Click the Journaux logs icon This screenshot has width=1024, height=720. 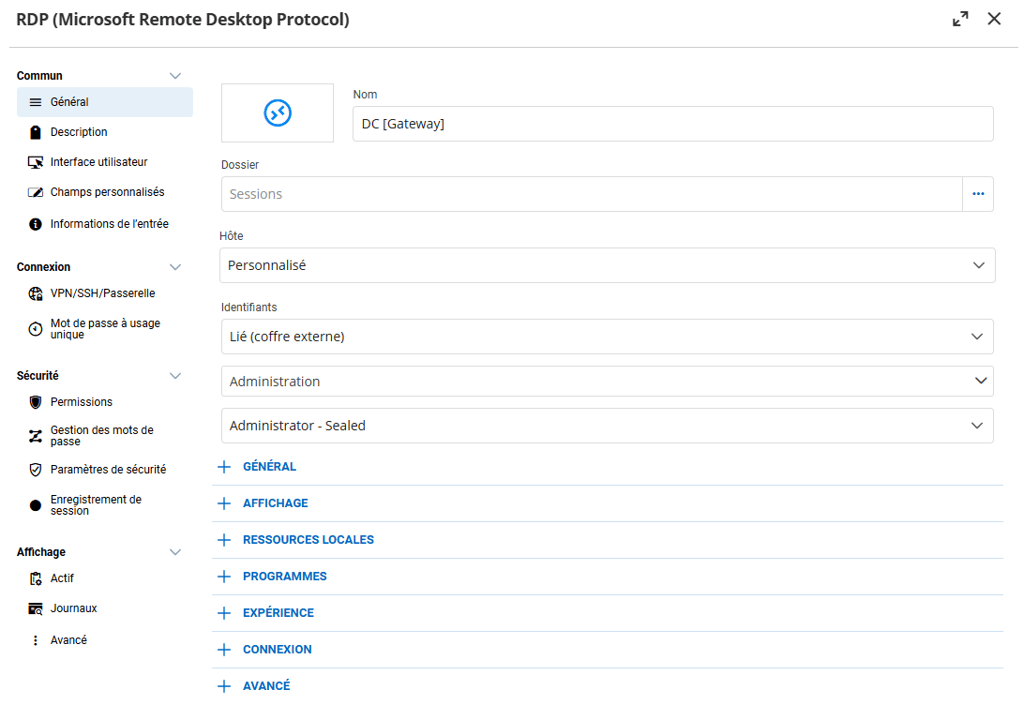35,609
